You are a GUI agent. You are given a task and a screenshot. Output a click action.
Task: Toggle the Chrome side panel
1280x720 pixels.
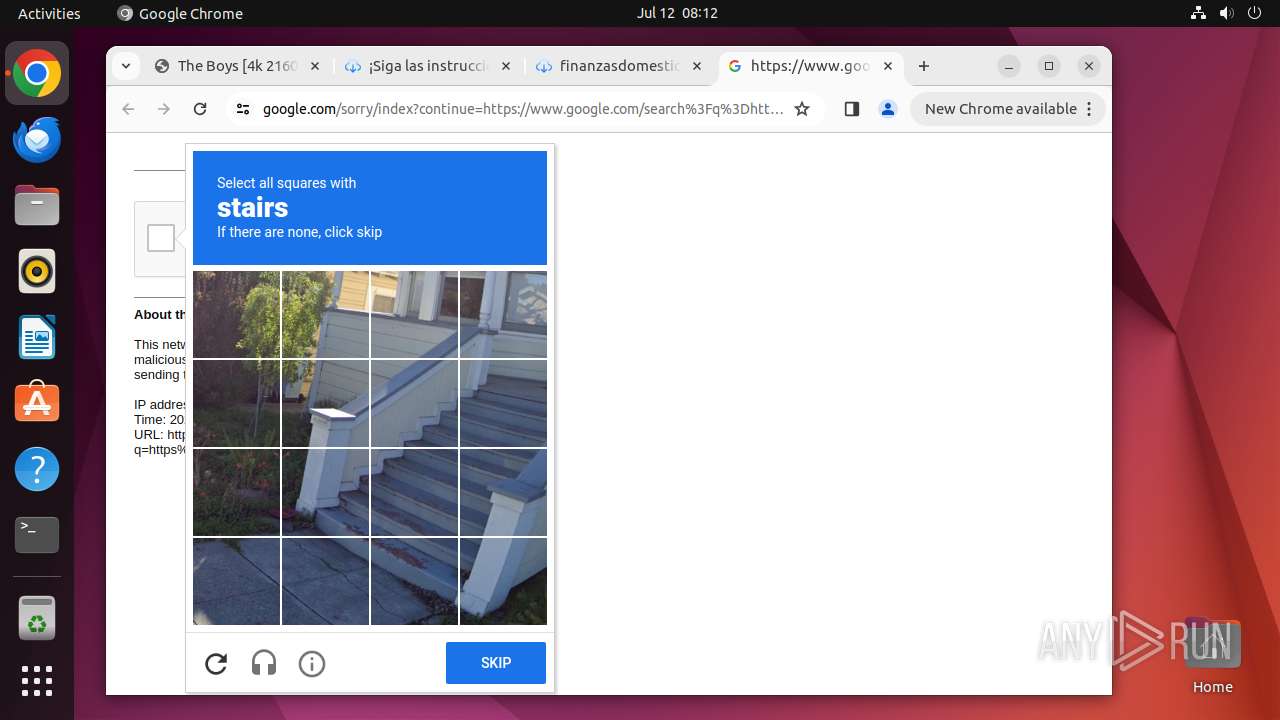[x=852, y=109]
